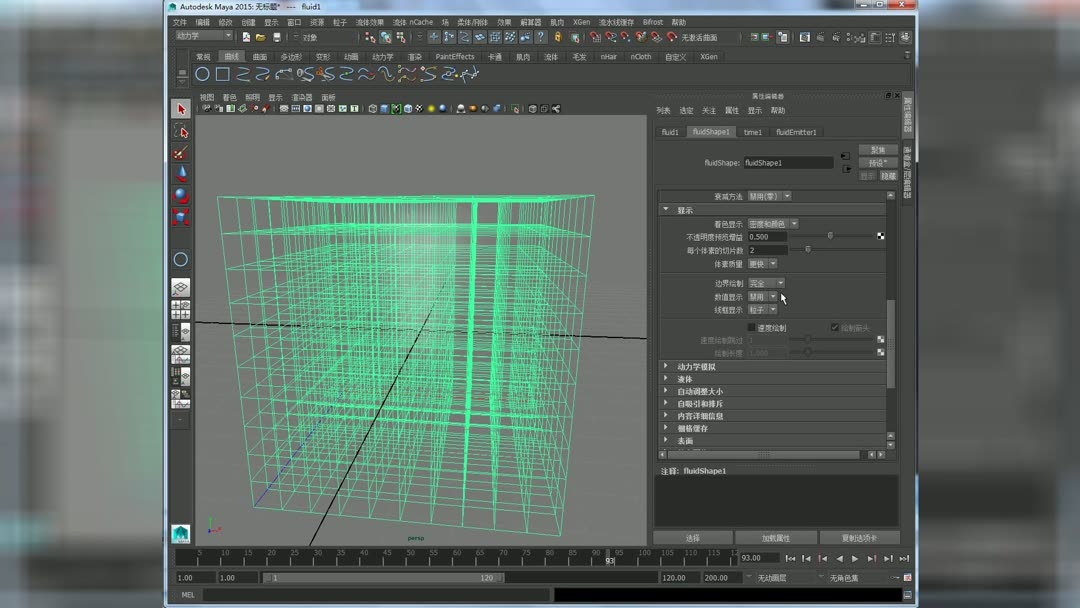The image size is (1080, 608).
Task: Enable the 速度绘制 checkbox
Action: pyautogui.click(x=752, y=328)
